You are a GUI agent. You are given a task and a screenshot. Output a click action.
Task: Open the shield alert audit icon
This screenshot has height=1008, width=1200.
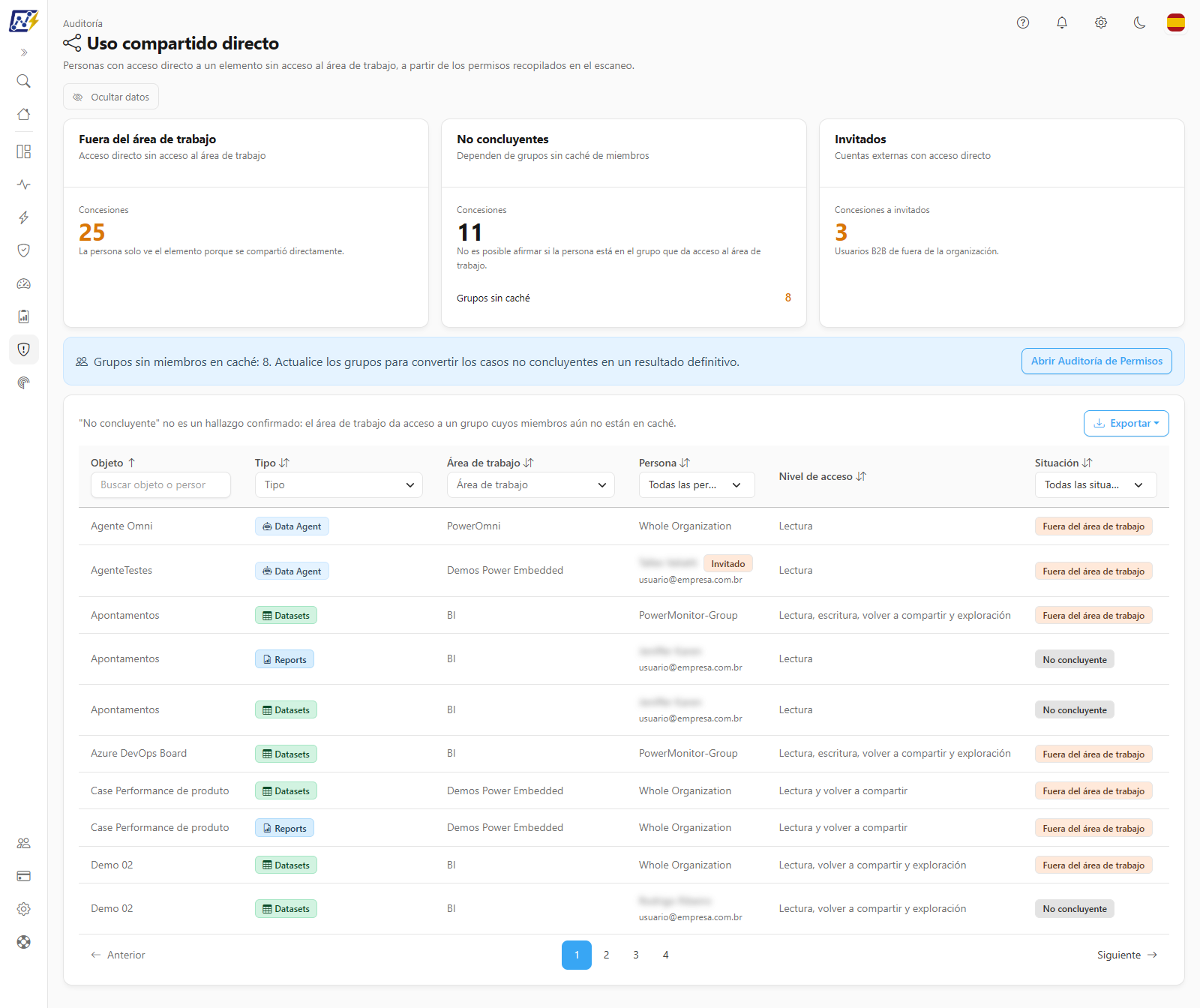pos(24,349)
